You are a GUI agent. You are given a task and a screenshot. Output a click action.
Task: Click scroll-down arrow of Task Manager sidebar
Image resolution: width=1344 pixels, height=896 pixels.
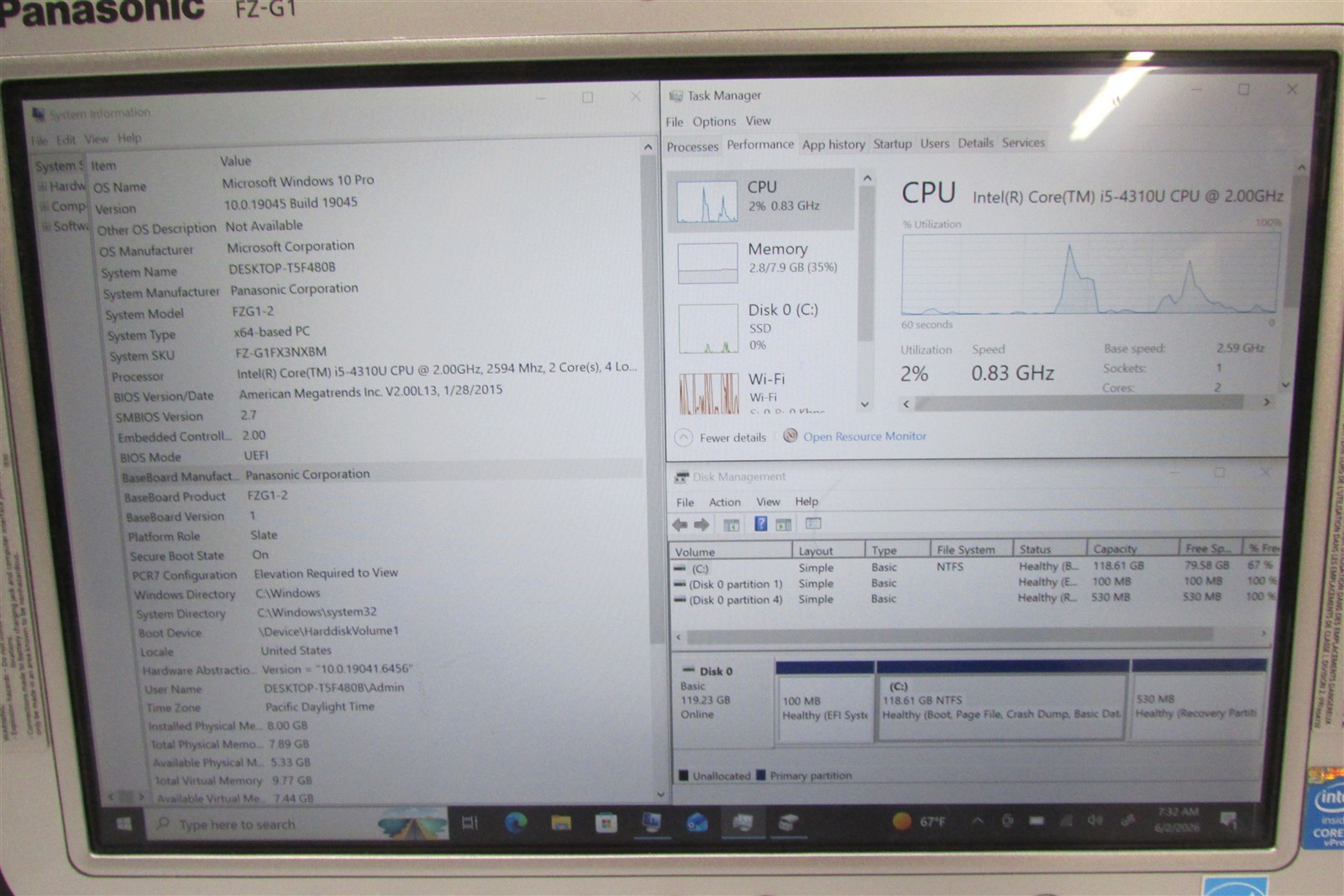(865, 405)
